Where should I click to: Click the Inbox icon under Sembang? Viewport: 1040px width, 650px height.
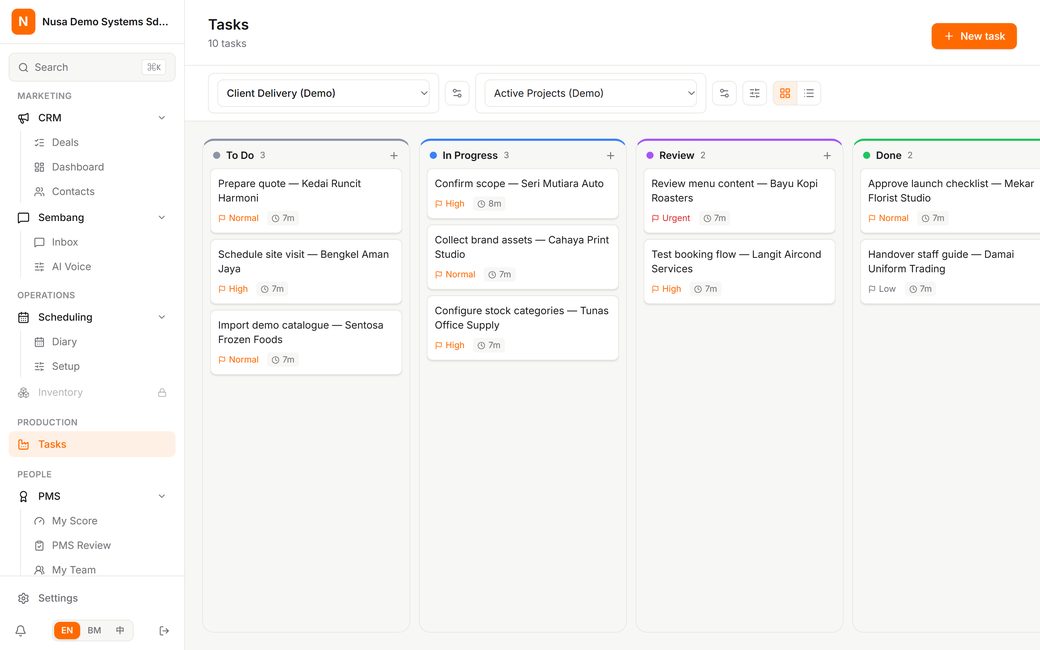pos(39,242)
